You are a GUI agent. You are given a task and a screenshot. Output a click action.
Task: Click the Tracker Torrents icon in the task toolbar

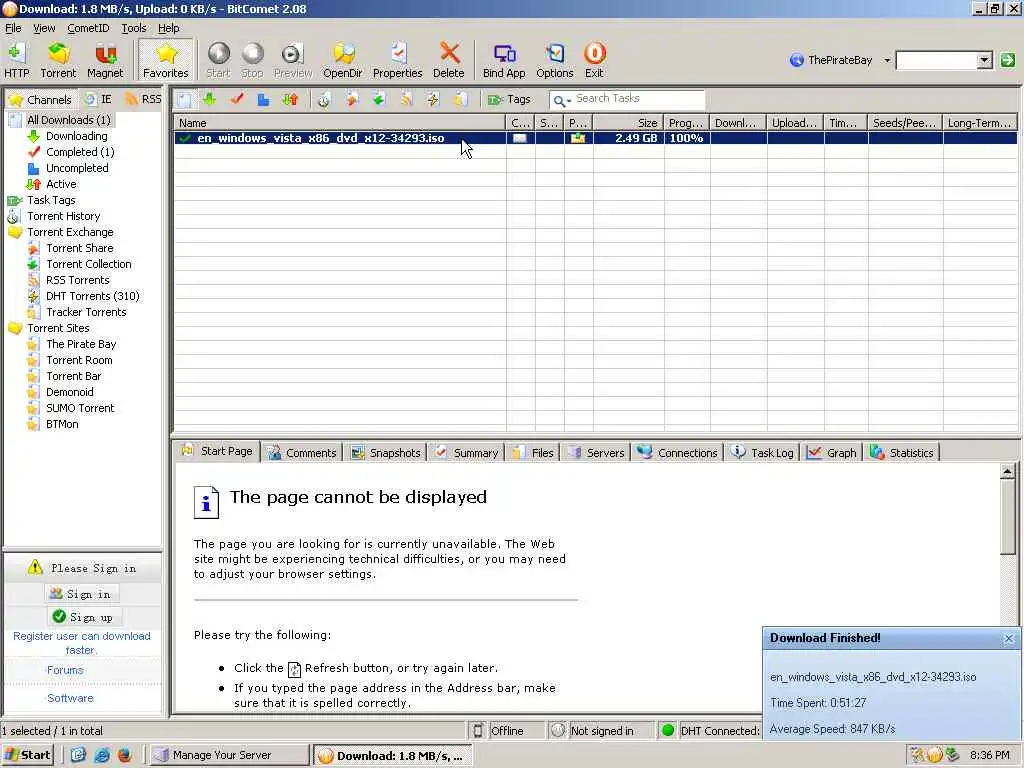click(460, 99)
